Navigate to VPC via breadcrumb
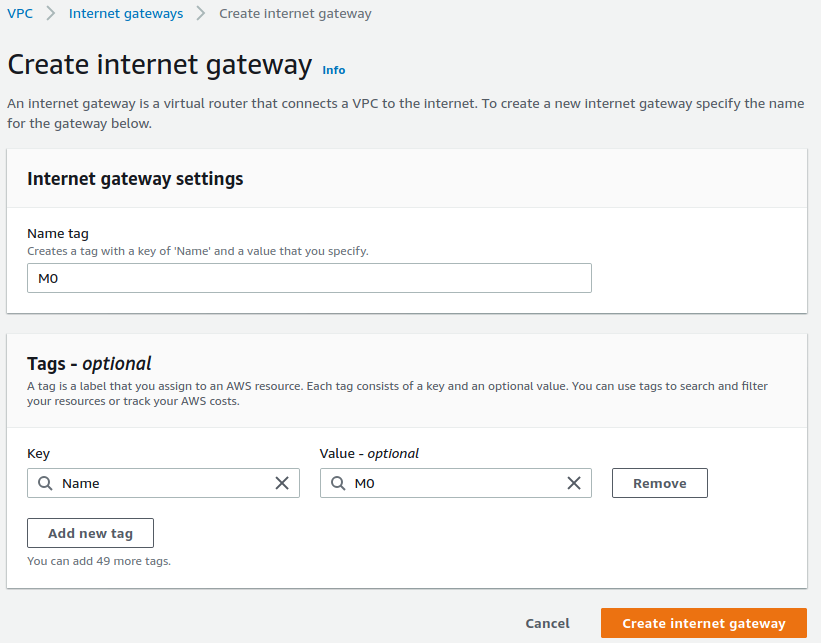This screenshot has width=821, height=643. pos(19,13)
